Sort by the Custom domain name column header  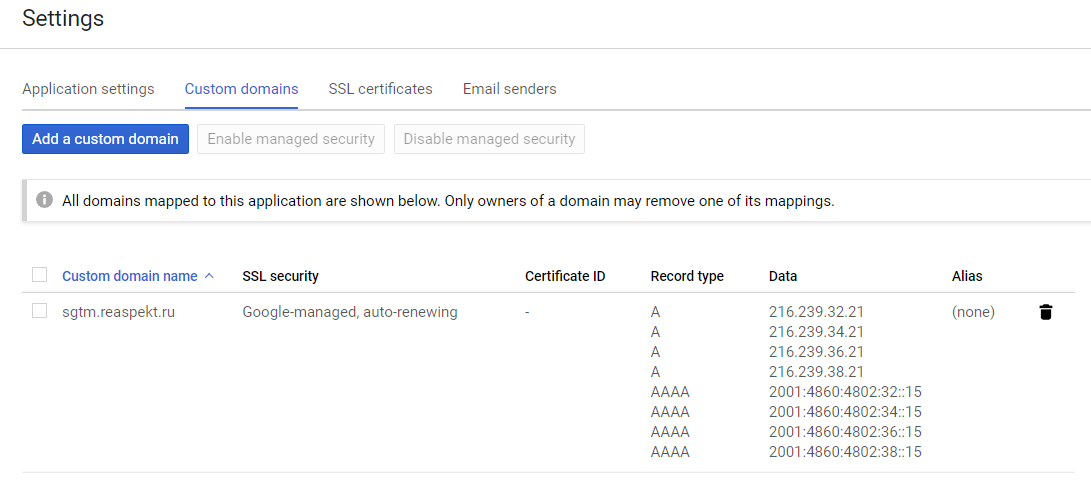130,276
